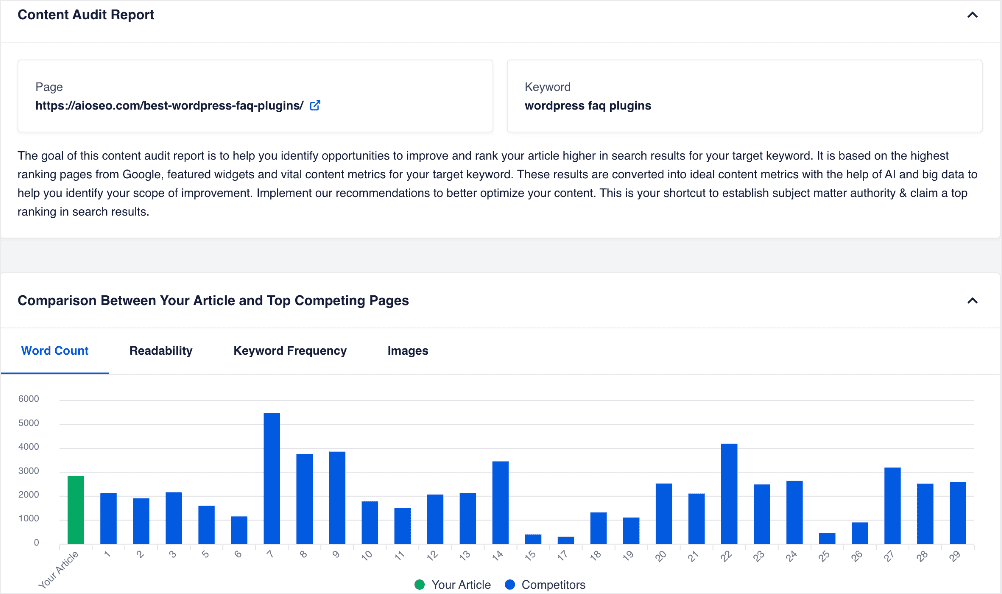Click the tallest bar for competitor 7
This screenshot has height=594, width=1002.
click(x=272, y=478)
